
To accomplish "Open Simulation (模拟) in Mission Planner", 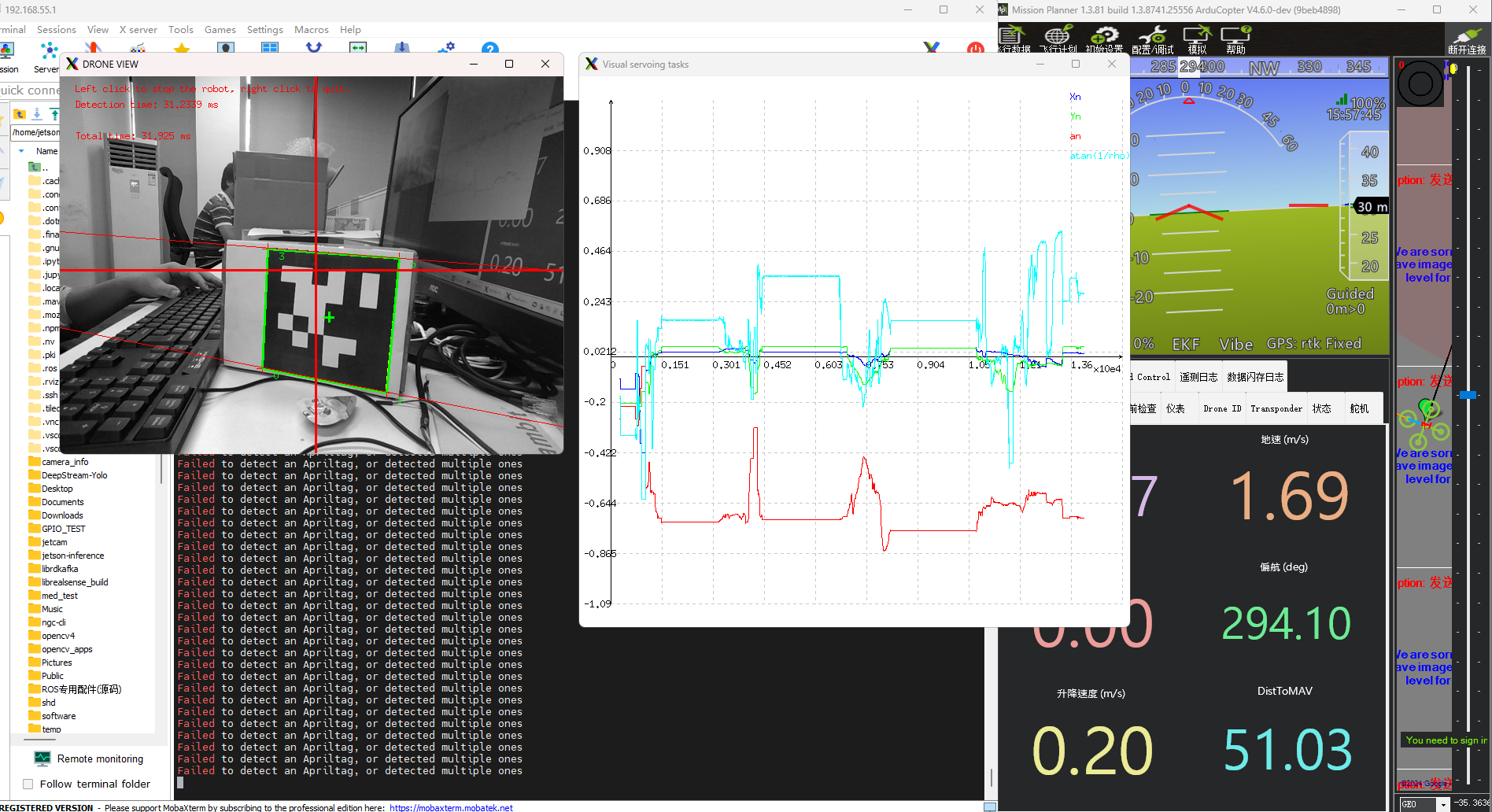I will (x=1197, y=39).
